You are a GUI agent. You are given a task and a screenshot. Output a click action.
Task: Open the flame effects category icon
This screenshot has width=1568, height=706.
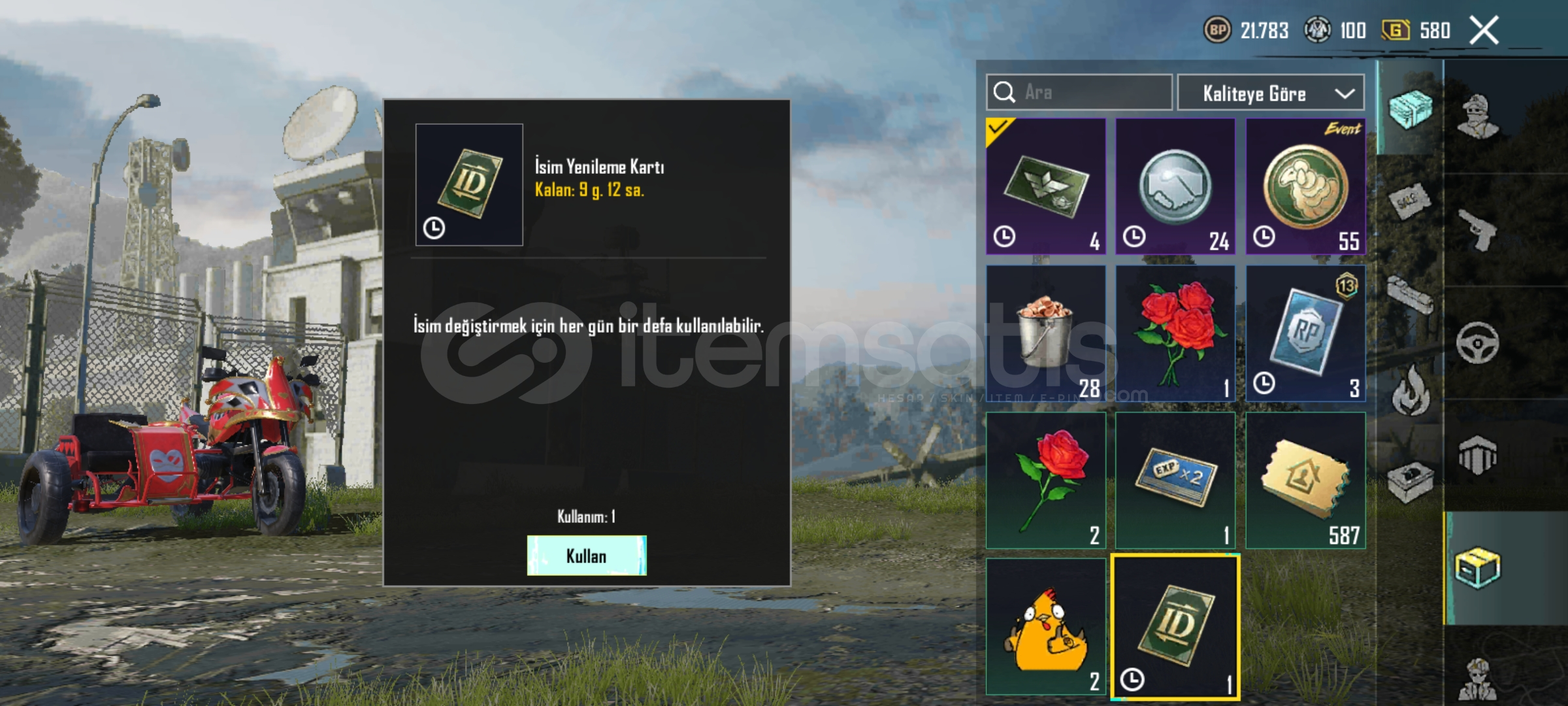1411,390
